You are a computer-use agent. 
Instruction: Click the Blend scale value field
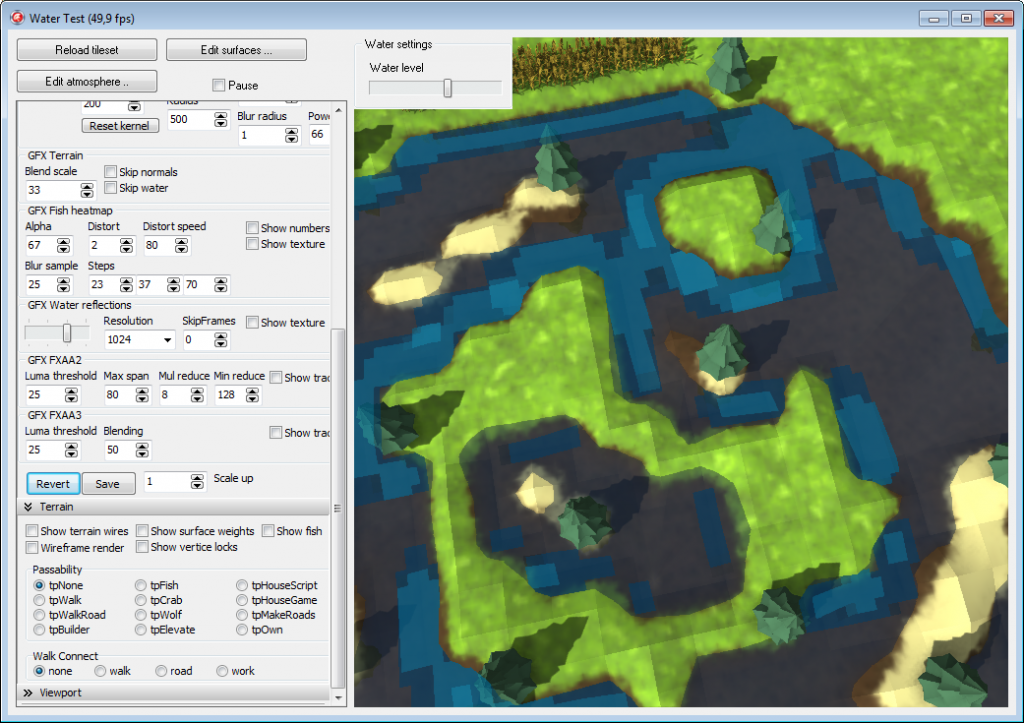coord(52,190)
